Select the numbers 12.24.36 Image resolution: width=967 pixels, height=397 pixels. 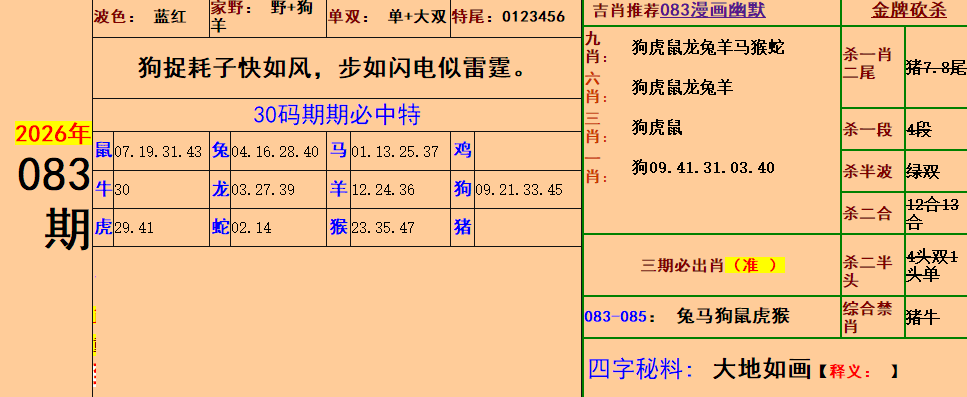click(383, 190)
